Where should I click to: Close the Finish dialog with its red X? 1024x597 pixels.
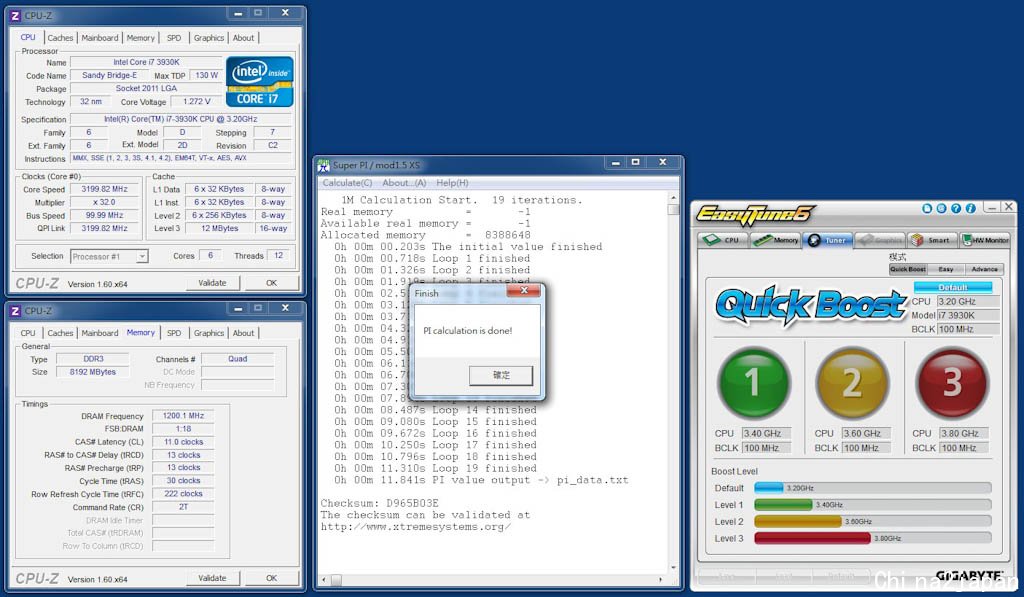524,291
